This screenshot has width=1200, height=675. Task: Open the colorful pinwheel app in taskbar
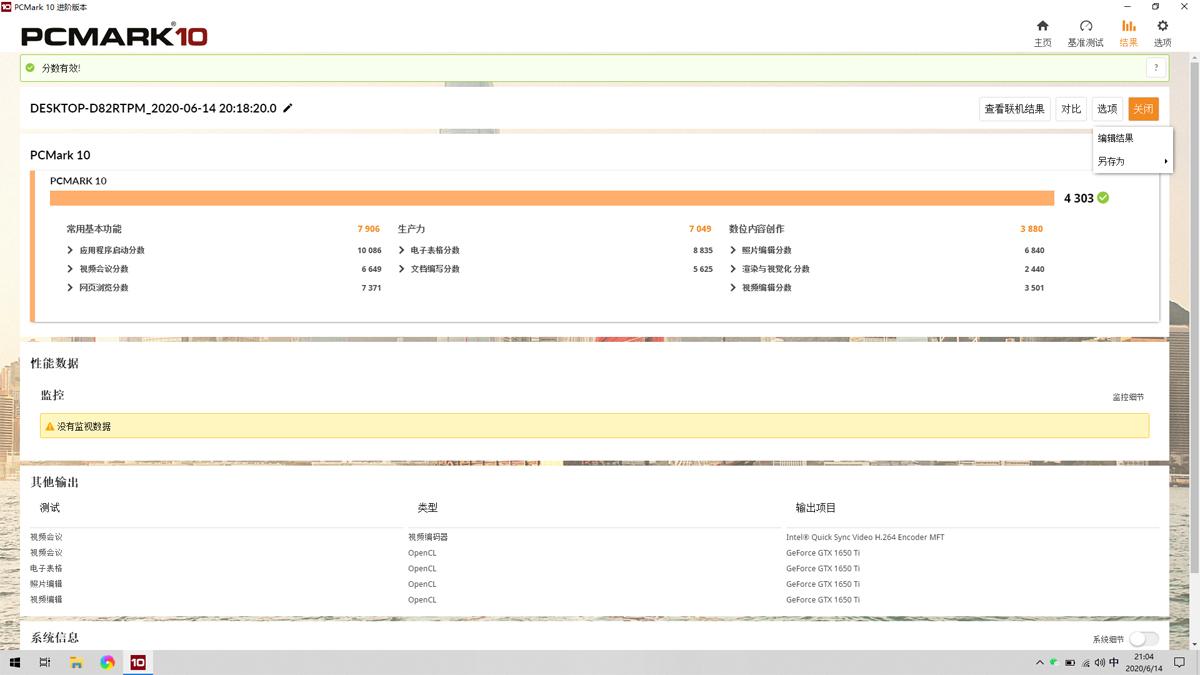(x=107, y=662)
